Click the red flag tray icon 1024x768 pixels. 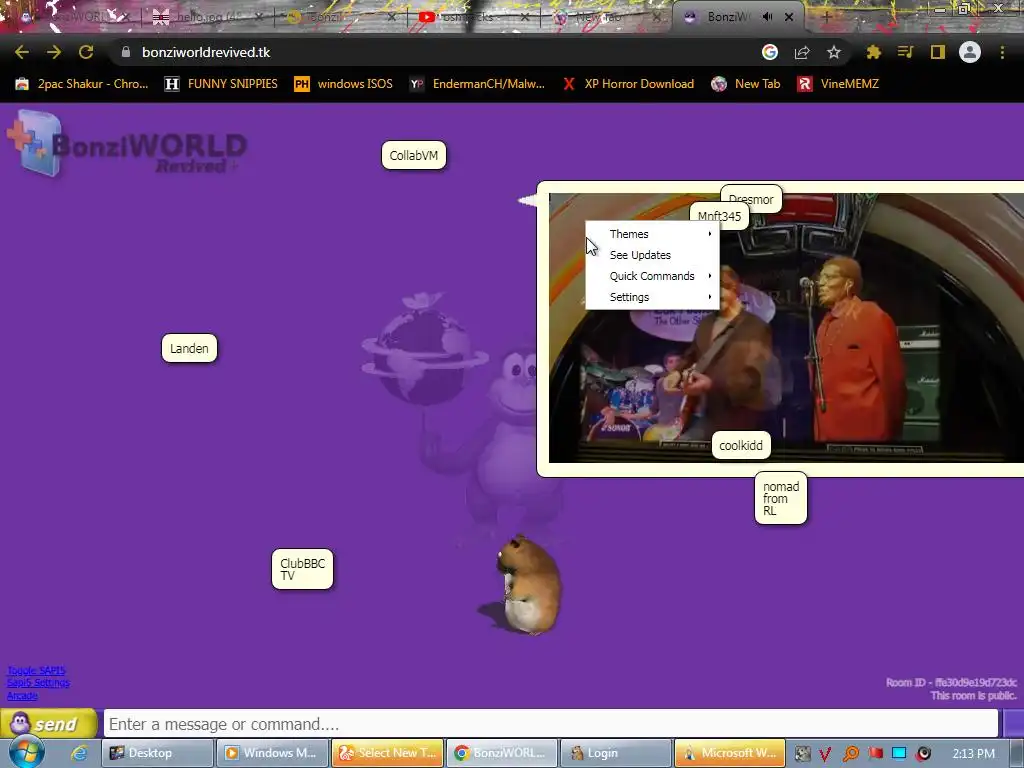click(875, 754)
